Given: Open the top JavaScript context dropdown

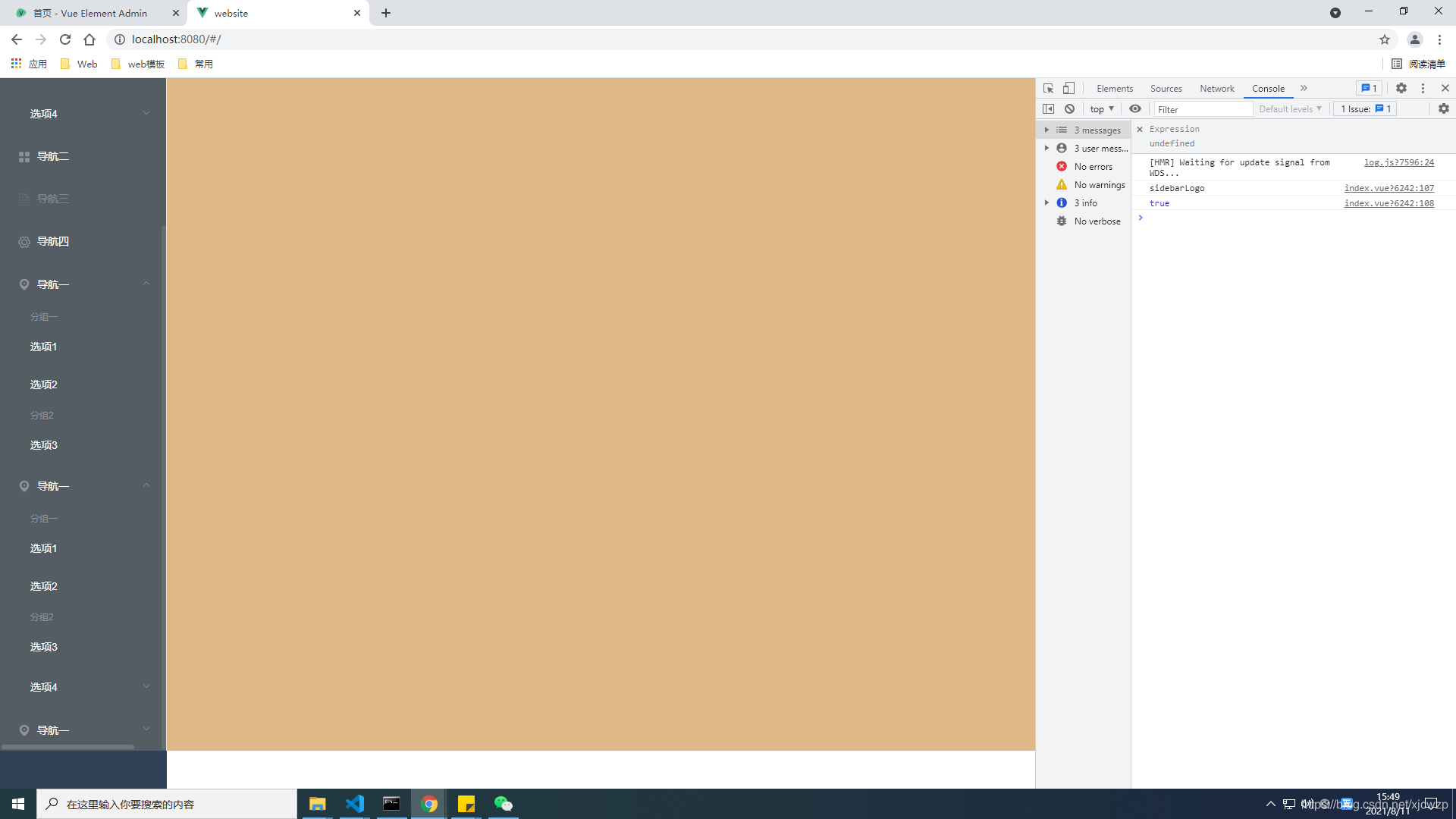Looking at the screenshot, I should [1102, 108].
